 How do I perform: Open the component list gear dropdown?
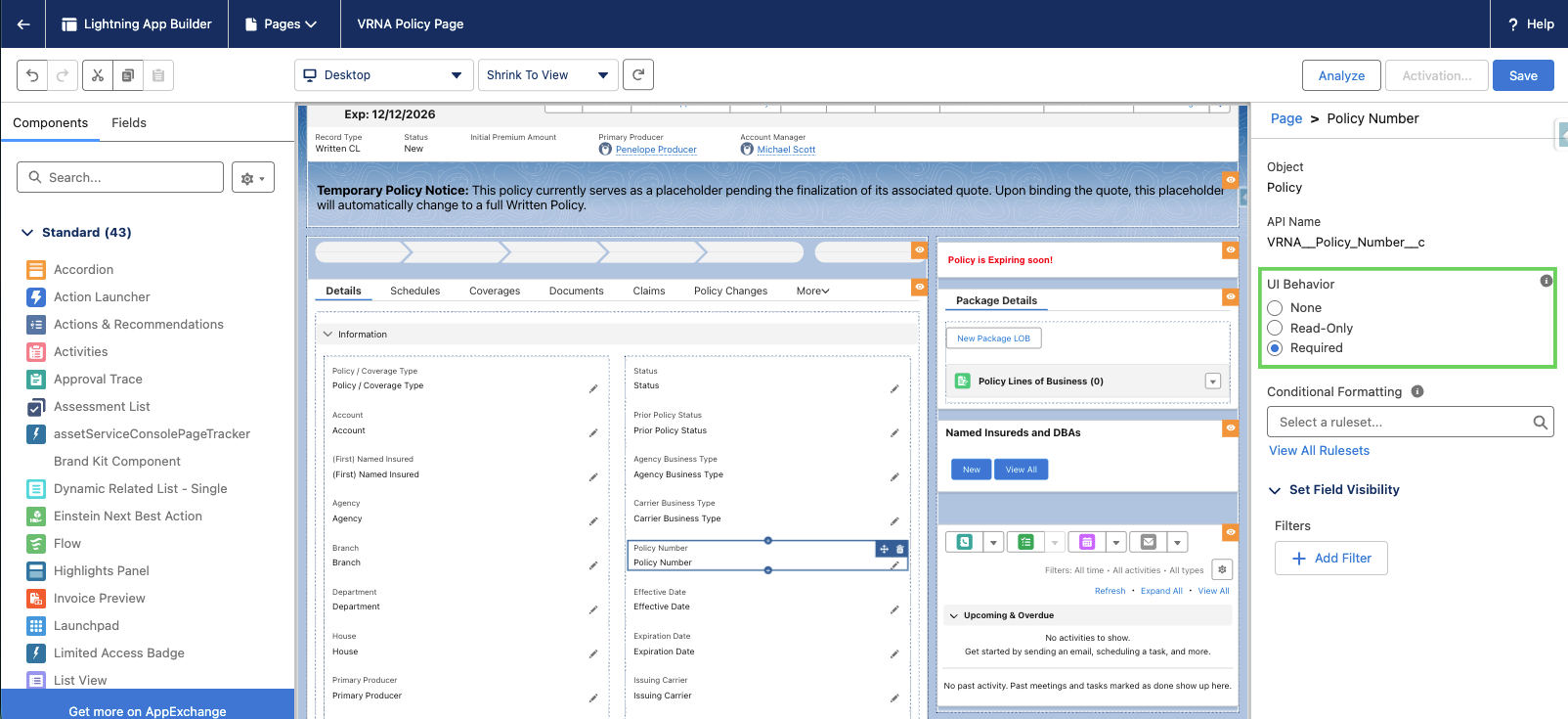point(253,178)
